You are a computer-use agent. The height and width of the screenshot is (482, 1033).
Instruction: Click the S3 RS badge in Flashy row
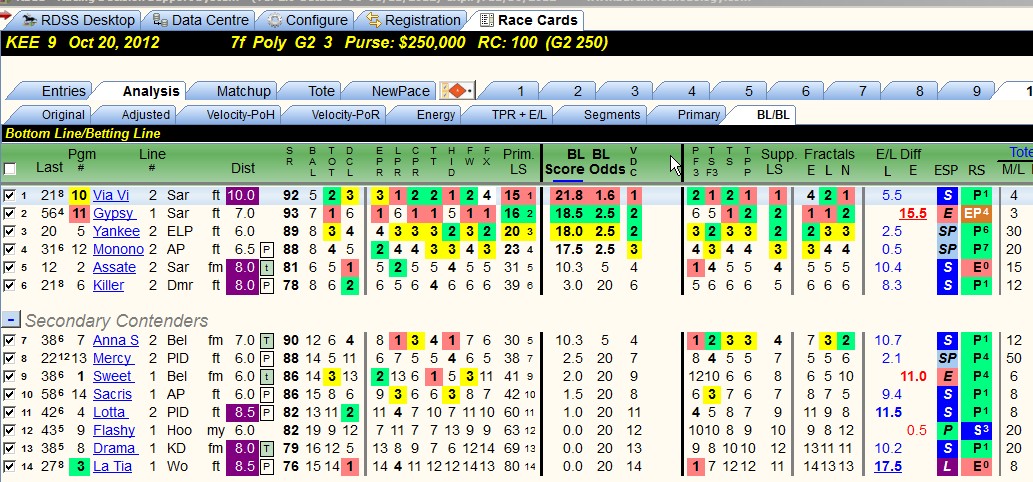point(976,430)
